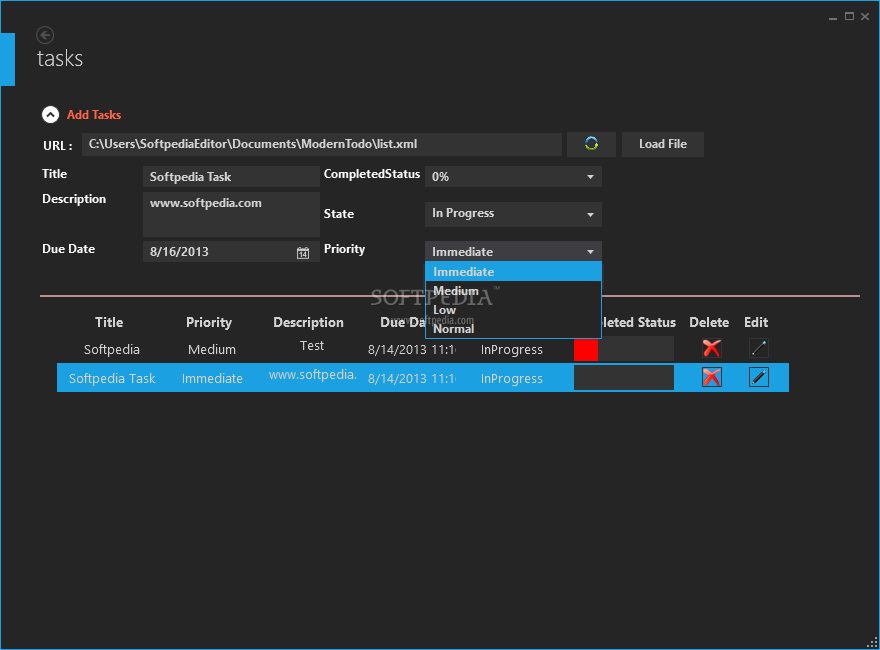This screenshot has width=880, height=650.
Task: Click the refresh icon next to URL field
Action: pyautogui.click(x=591, y=144)
